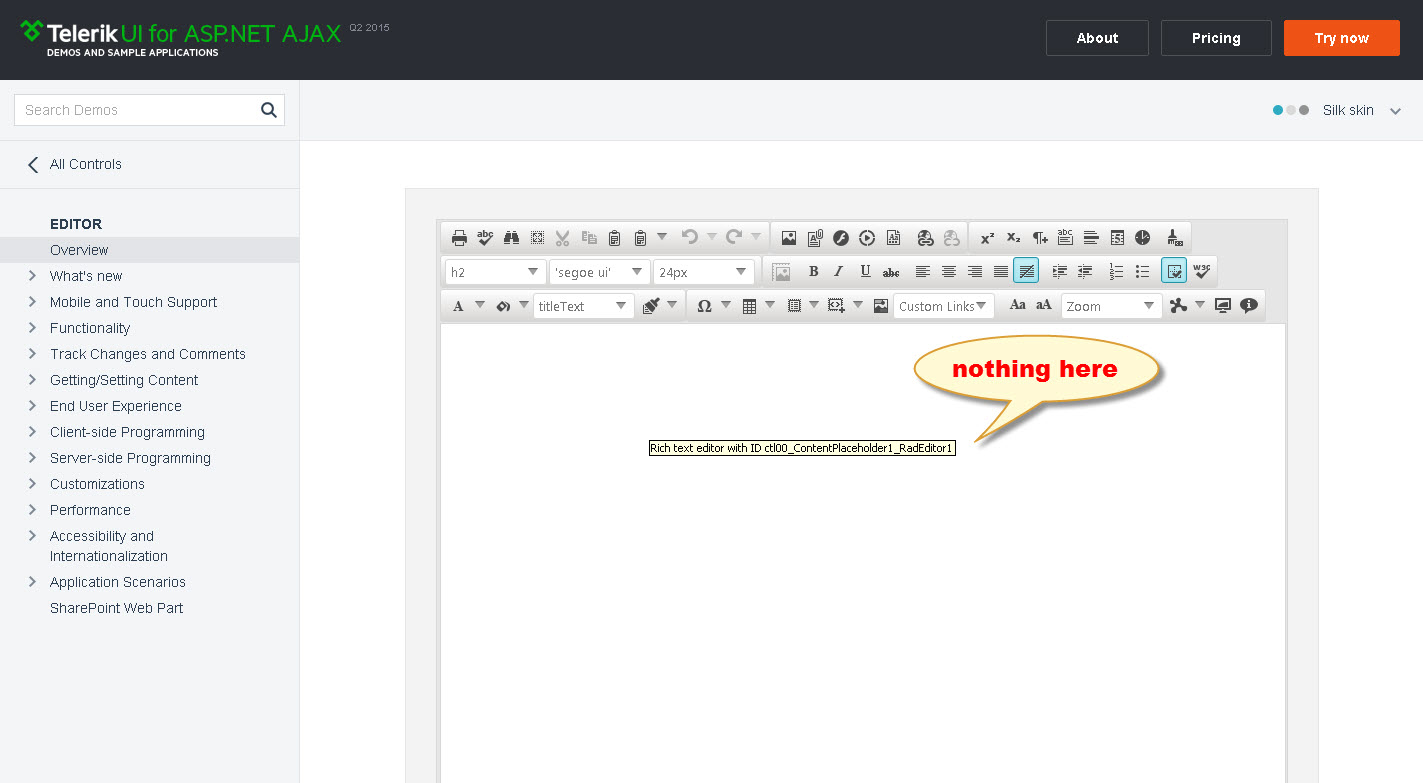Open the h2 paragraph format dropdown
This screenshot has width=1423, height=783.
pos(495,272)
